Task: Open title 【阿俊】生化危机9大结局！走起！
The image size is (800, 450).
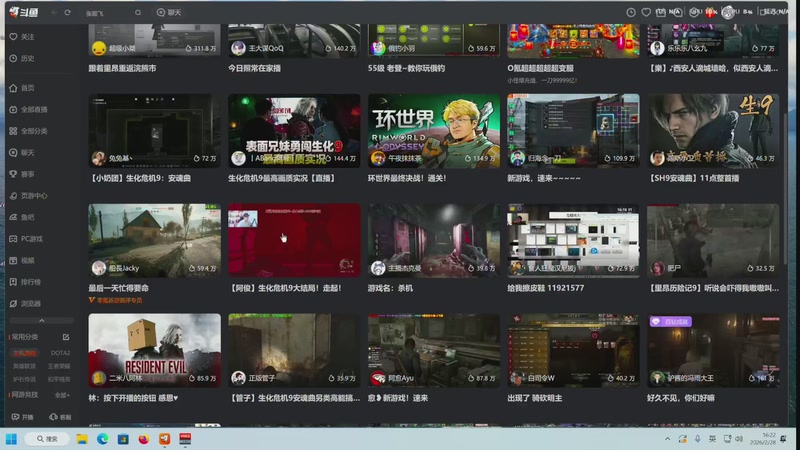Action: pyautogui.click(x=285, y=288)
